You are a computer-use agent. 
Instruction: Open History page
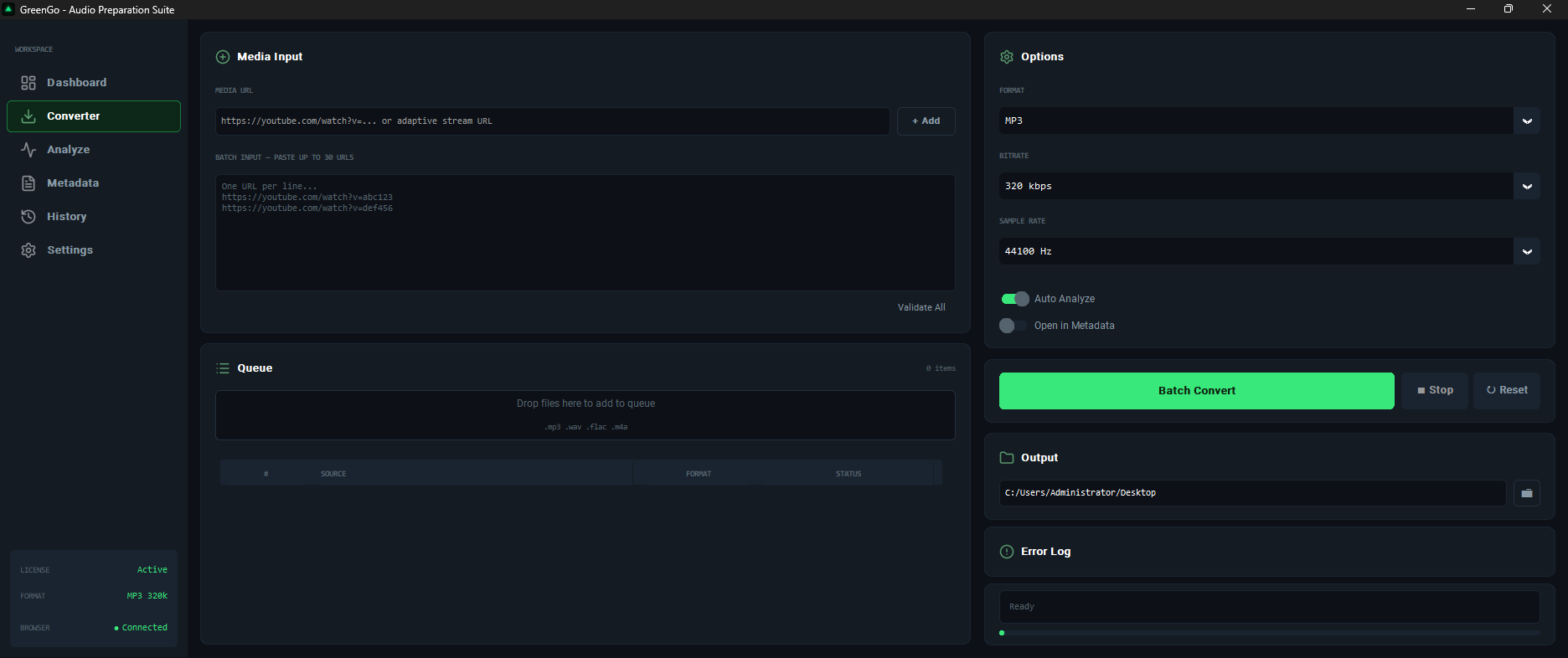[x=94, y=217]
